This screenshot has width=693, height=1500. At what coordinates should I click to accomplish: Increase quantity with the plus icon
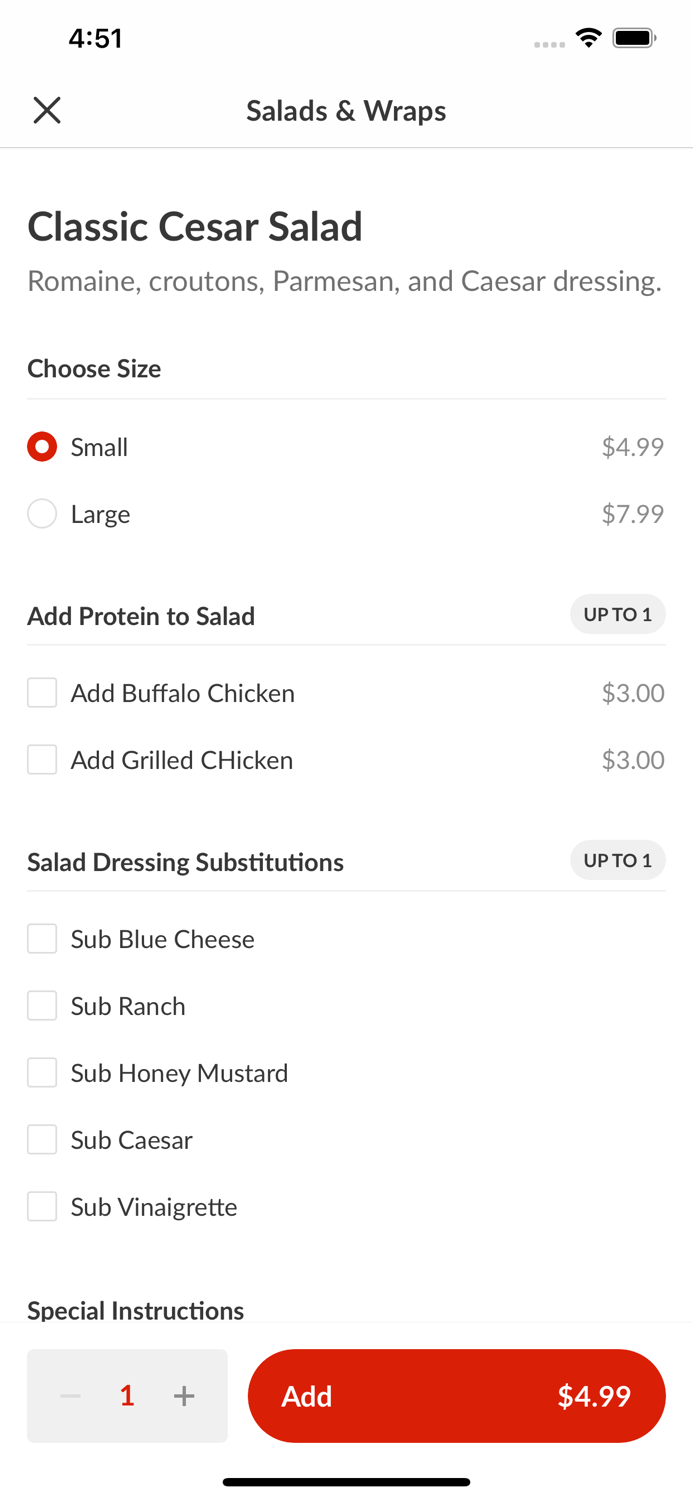[x=184, y=1396]
